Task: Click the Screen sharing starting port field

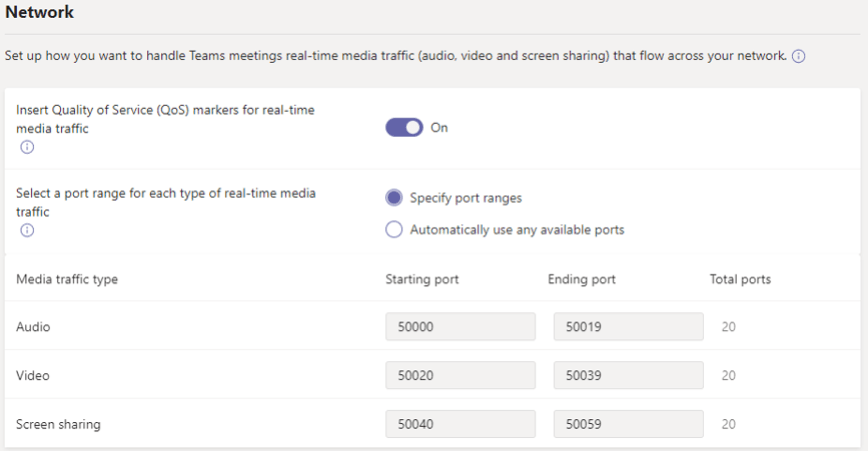Action: click(461, 424)
